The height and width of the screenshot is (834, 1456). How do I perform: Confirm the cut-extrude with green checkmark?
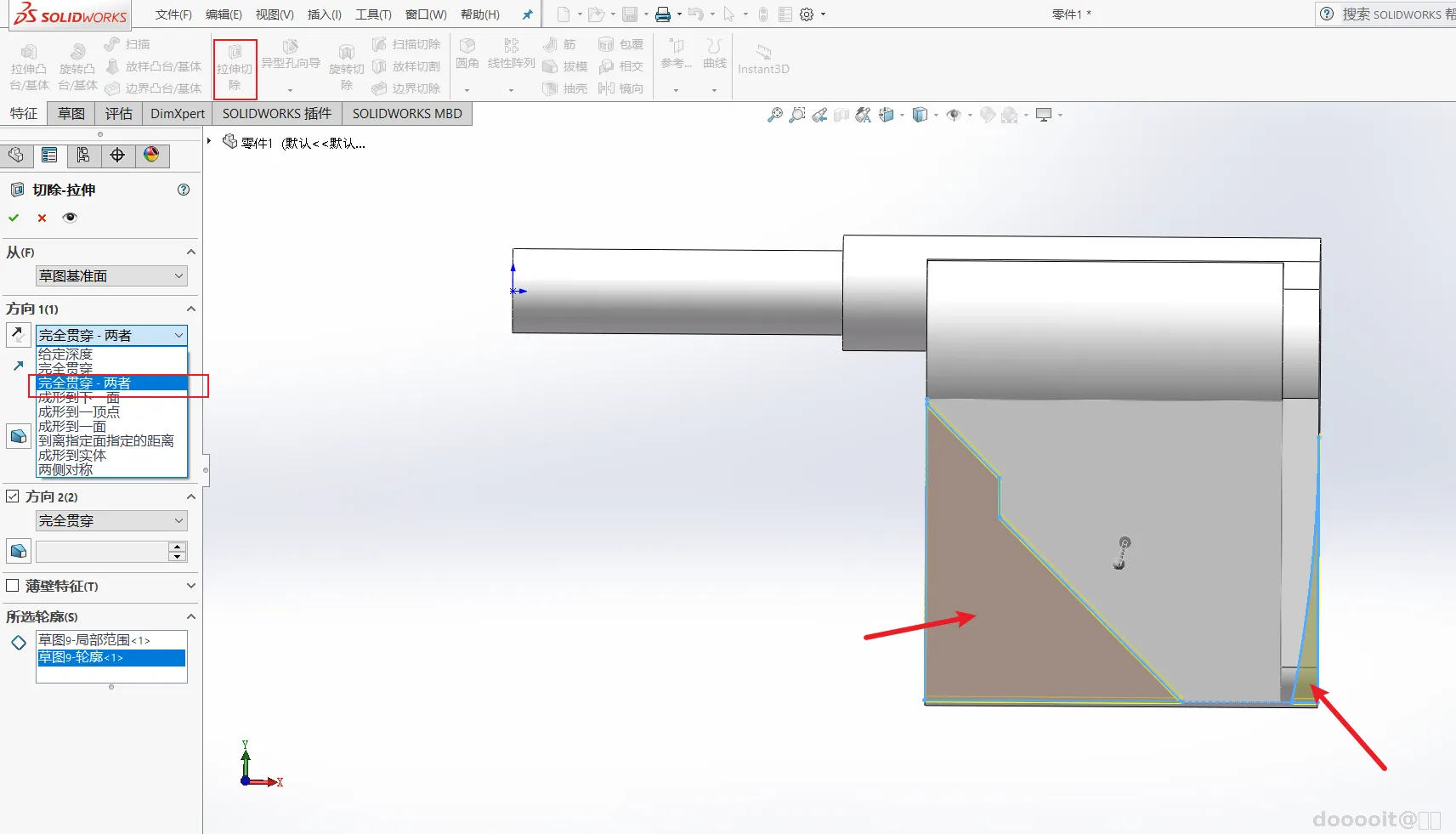pyautogui.click(x=14, y=218)
